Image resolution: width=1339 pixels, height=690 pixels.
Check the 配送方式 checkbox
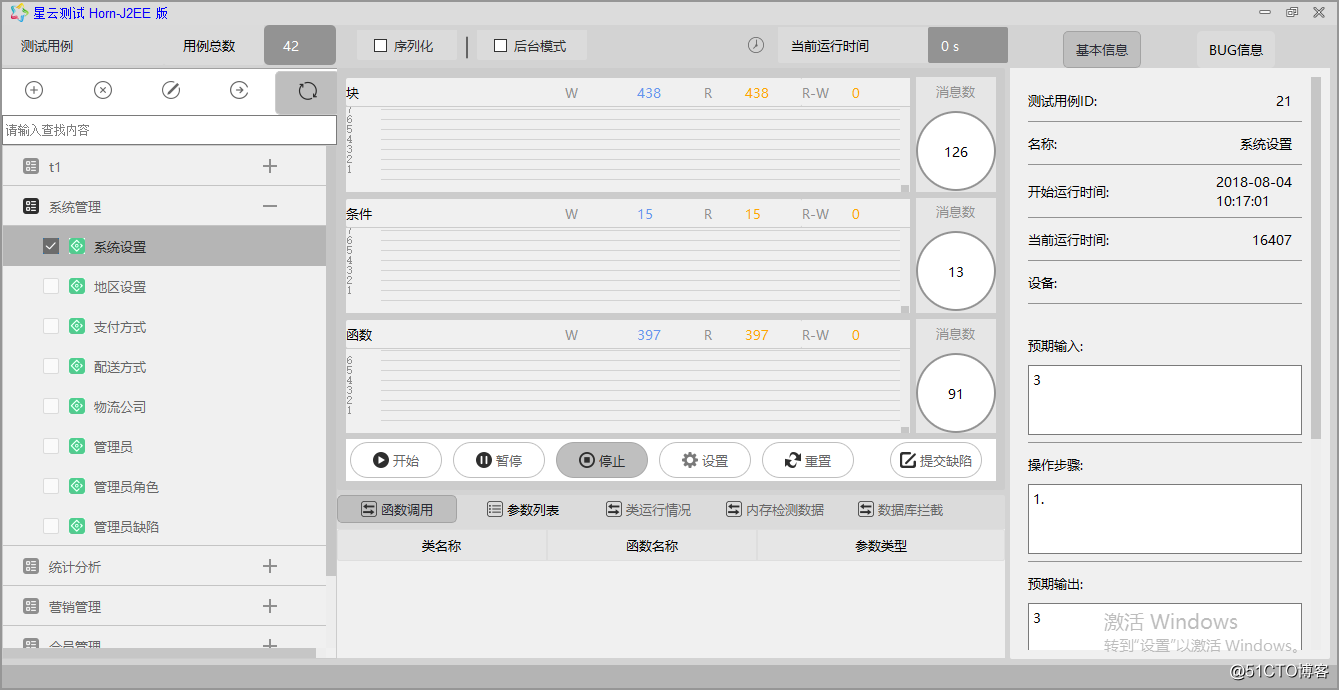pos(51,366)
